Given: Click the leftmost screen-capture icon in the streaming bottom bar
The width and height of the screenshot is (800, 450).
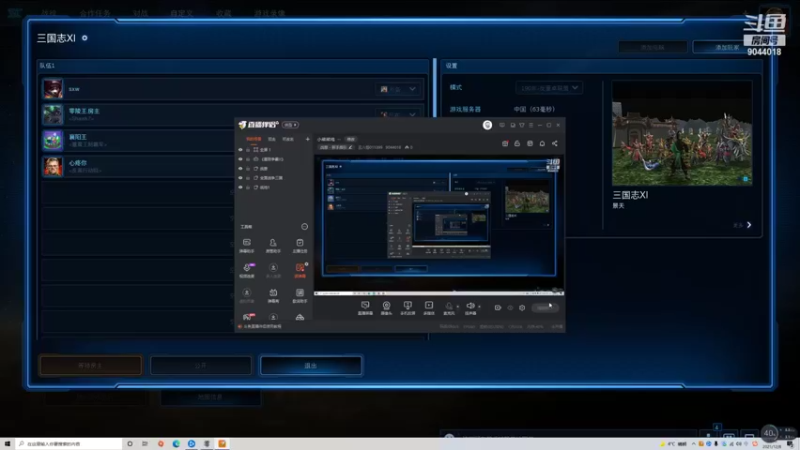Looking at the screenshot, I should click(365, 306).
